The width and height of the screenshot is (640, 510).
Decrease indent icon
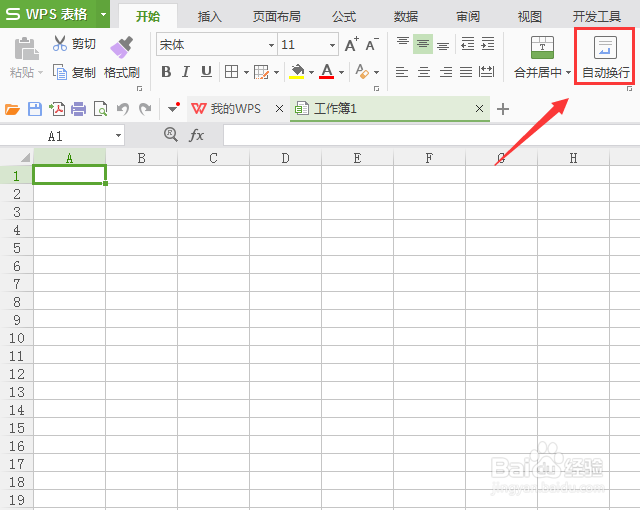coord(467,43)
